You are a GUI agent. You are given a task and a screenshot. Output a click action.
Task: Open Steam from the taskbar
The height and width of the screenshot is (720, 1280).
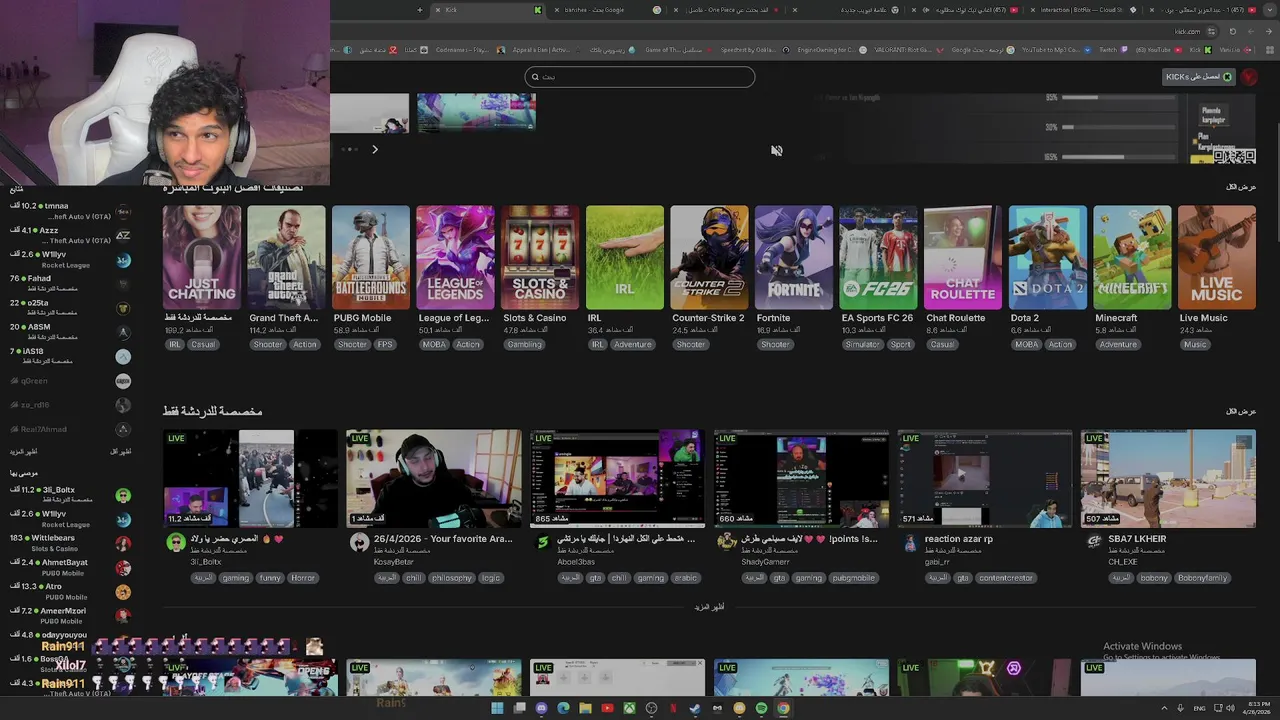click(695, 708)
